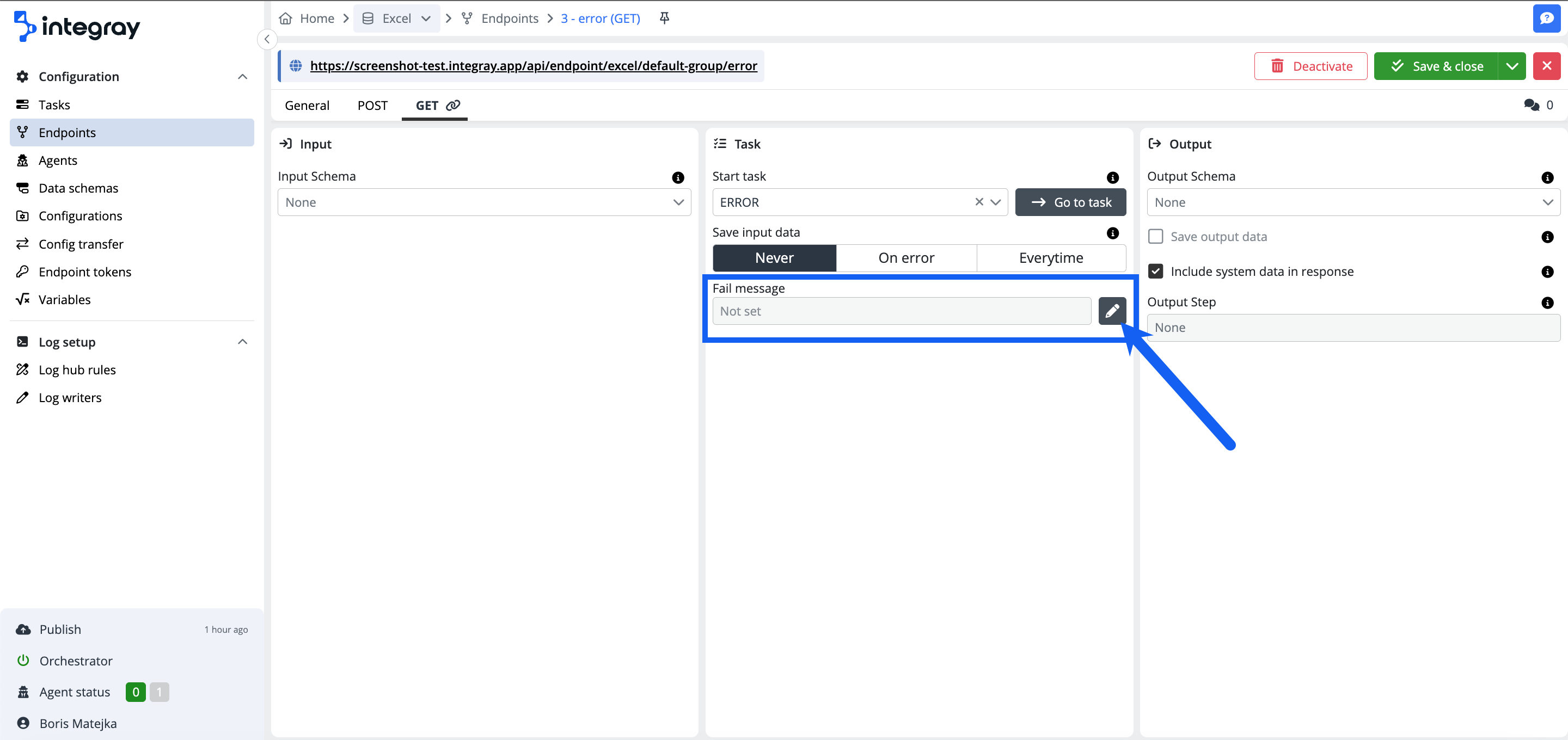Viewport: 1568px width, 740px height.
Task: Select Everytime for Save input data
Action: pos(1051,258)
